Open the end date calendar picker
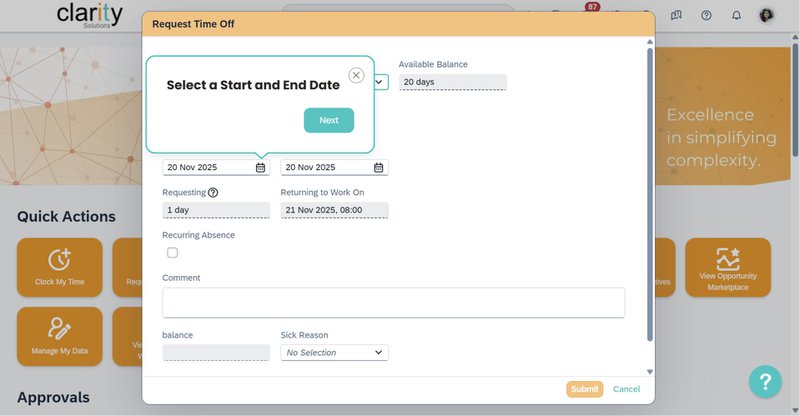This screenshot has width=800, height=416. [x=378, y=168]
